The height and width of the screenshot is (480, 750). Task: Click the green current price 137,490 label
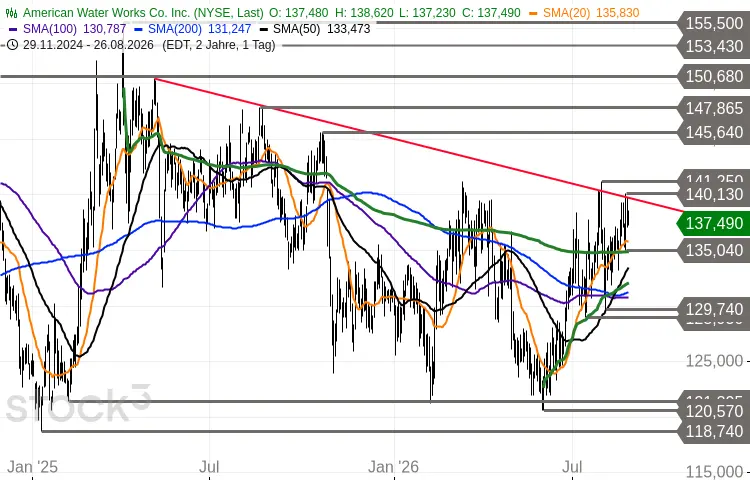coord(713,223)
